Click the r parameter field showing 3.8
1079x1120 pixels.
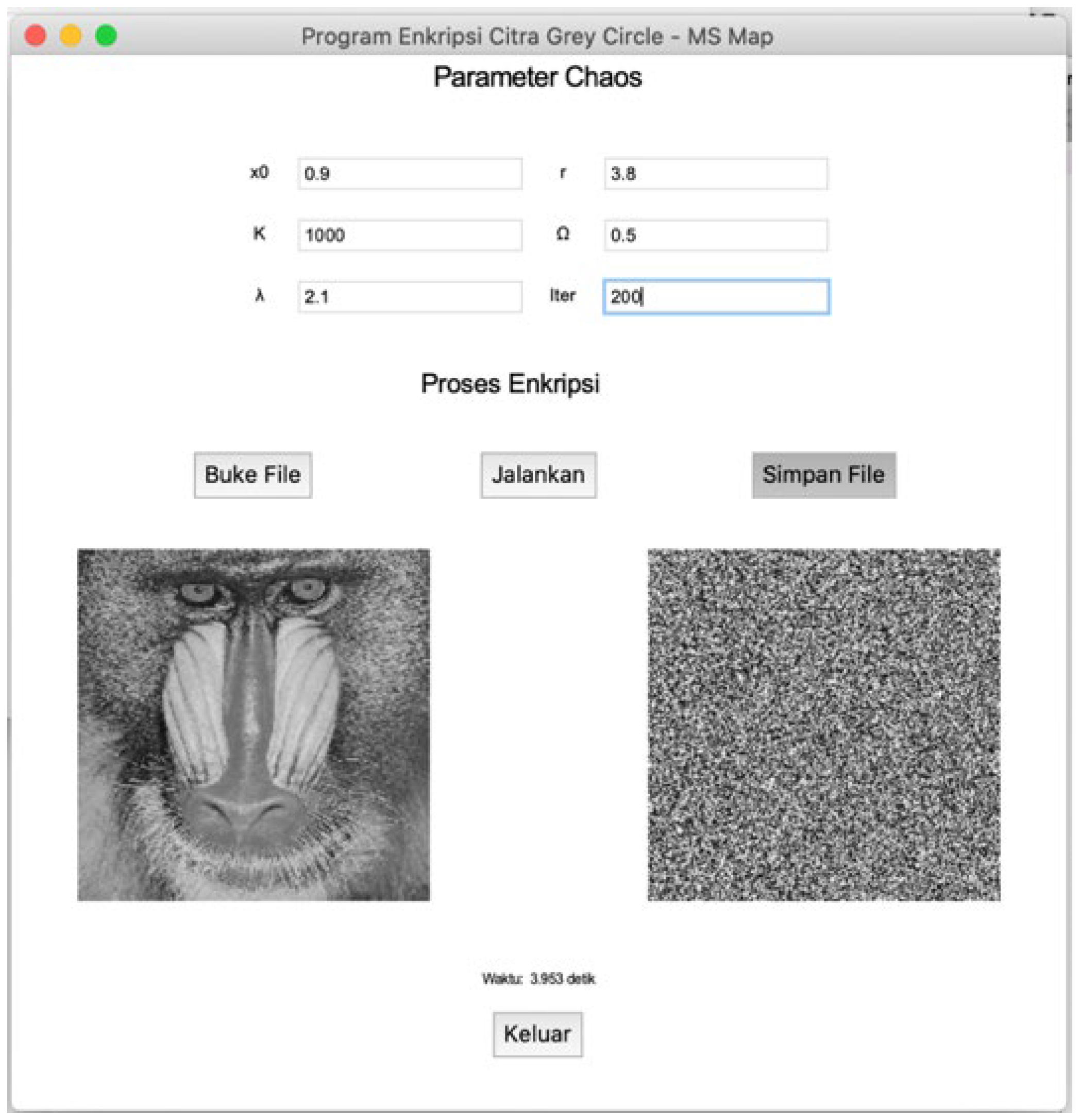click(x=716, y=173)
